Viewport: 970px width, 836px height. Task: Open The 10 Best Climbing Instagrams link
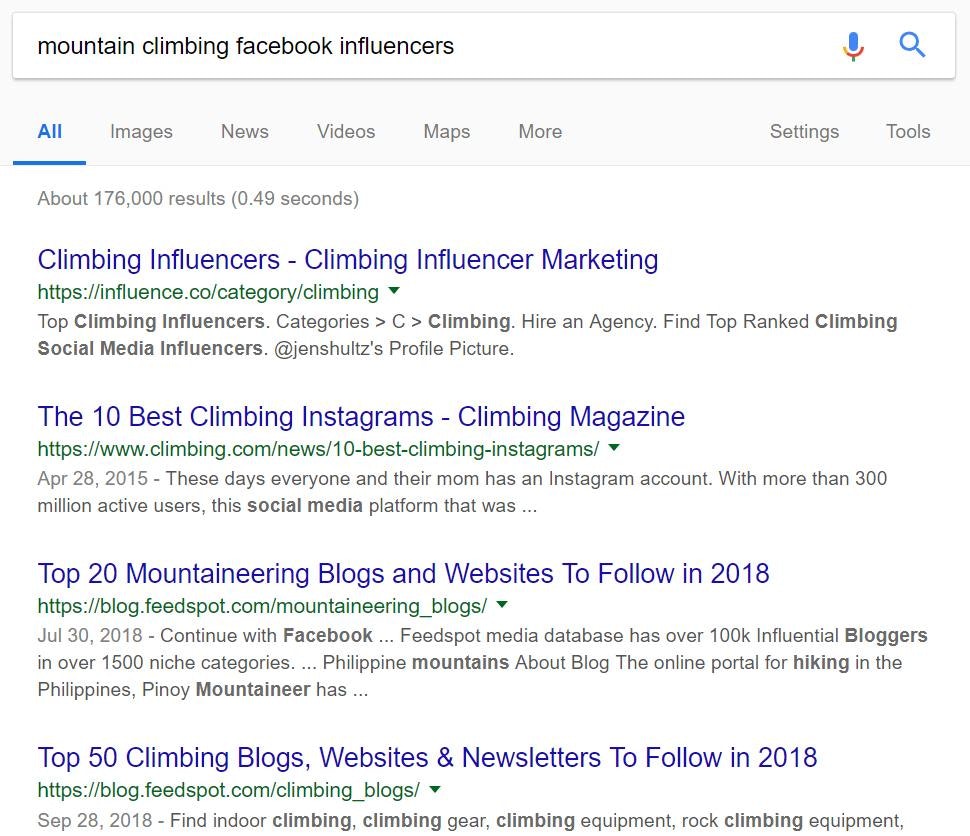361,417
